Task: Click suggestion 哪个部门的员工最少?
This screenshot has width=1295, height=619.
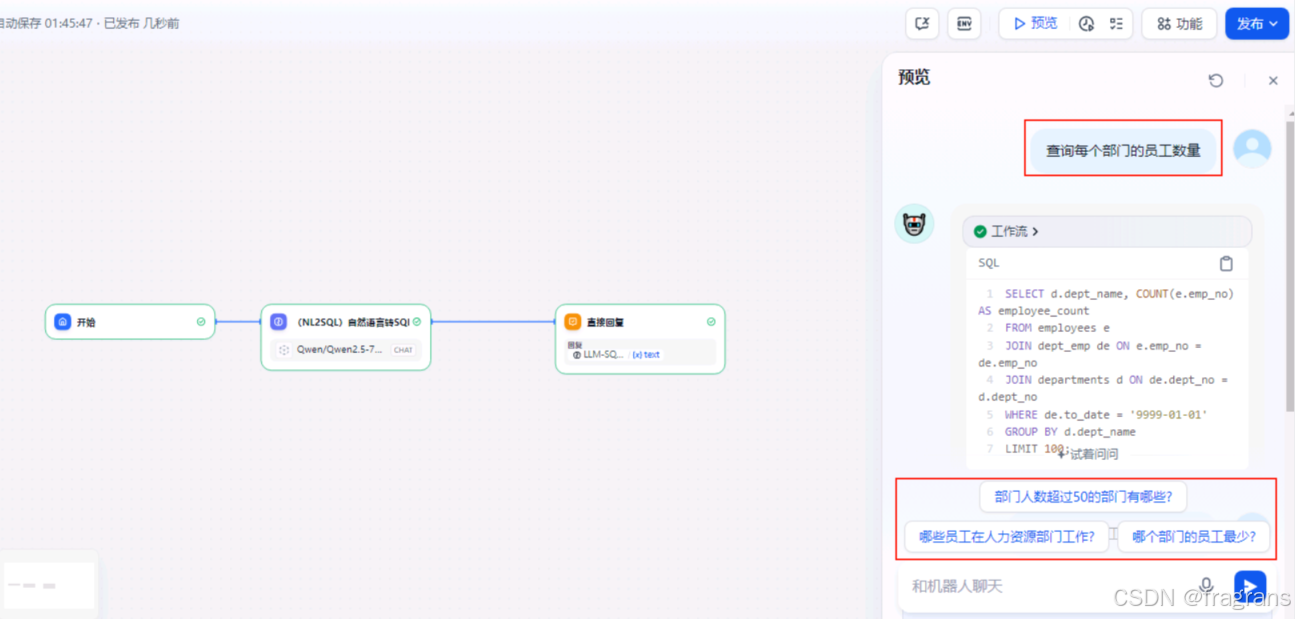Action: click(x=1193, y=537)
